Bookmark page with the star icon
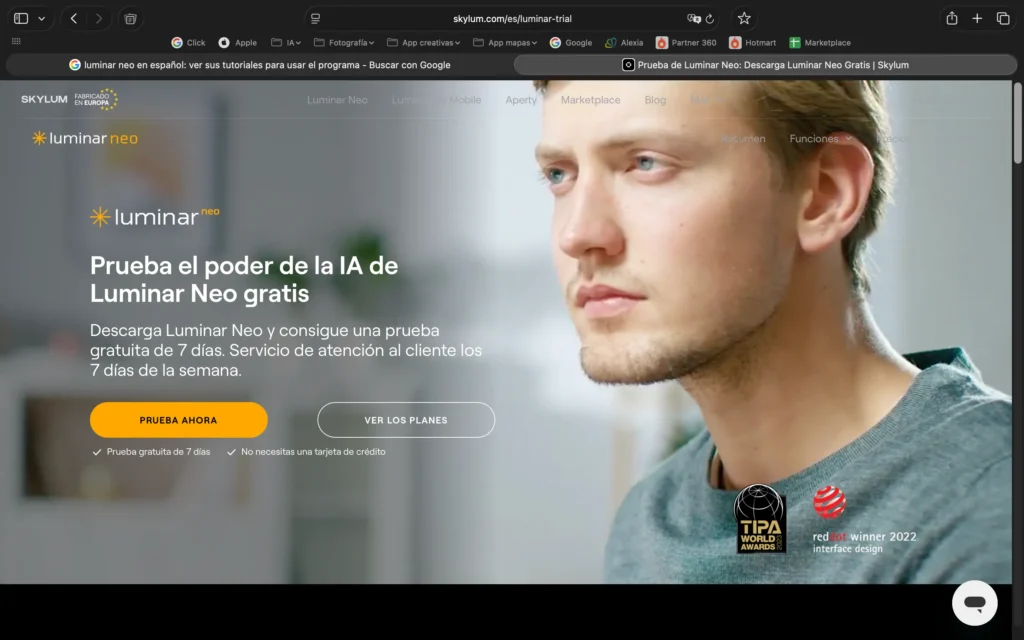Image resolution: width=1024 pixels, height=640 pixels. [744, 18]
